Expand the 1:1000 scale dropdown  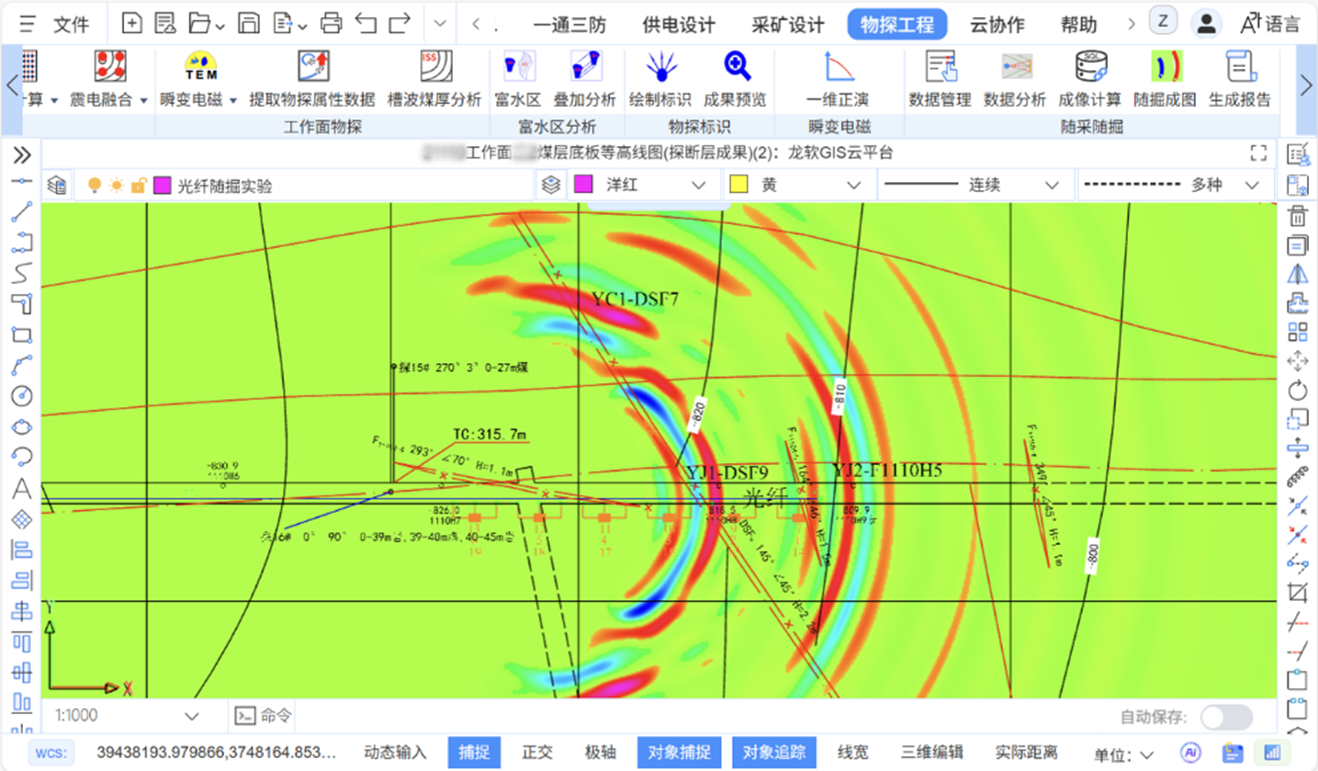(192, 716)
